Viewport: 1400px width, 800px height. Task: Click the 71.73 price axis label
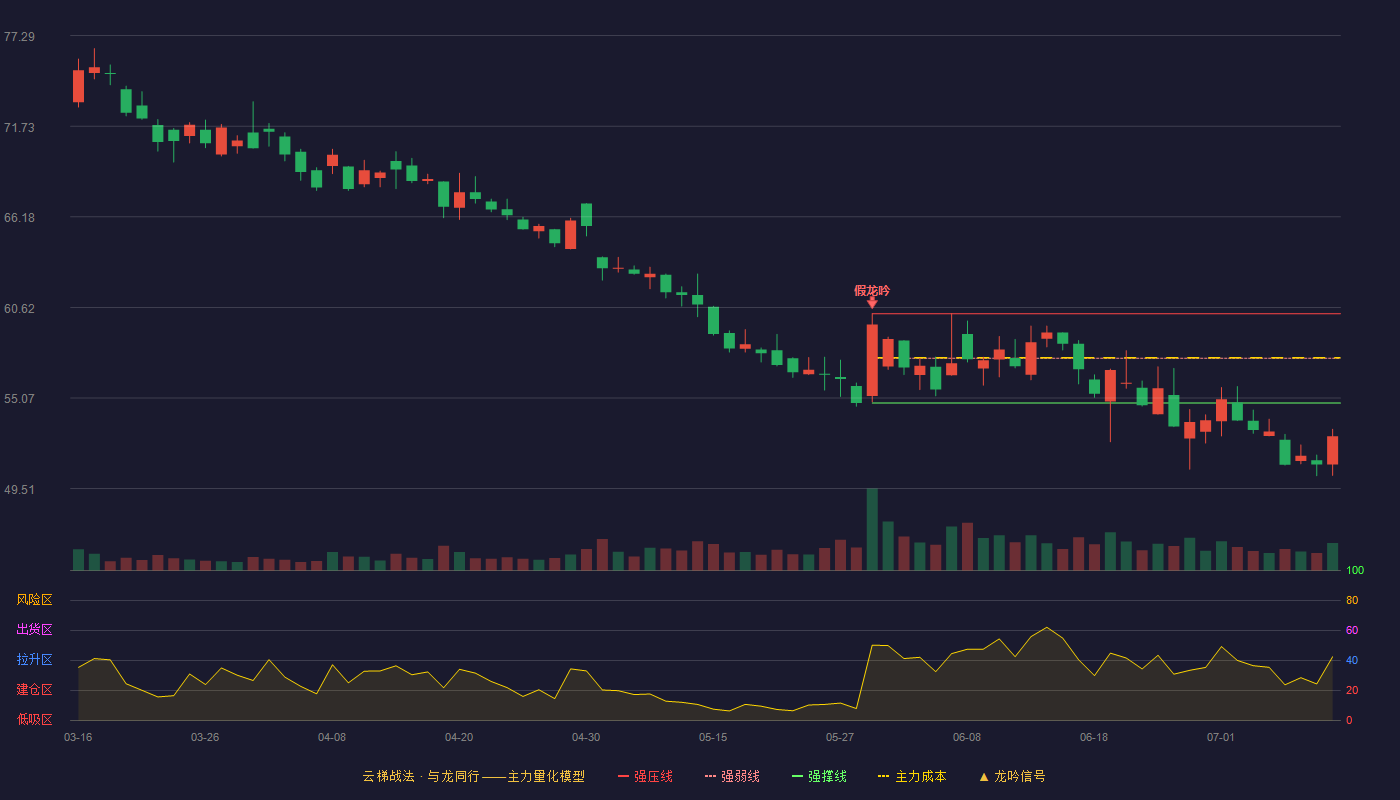coord(19,127)
